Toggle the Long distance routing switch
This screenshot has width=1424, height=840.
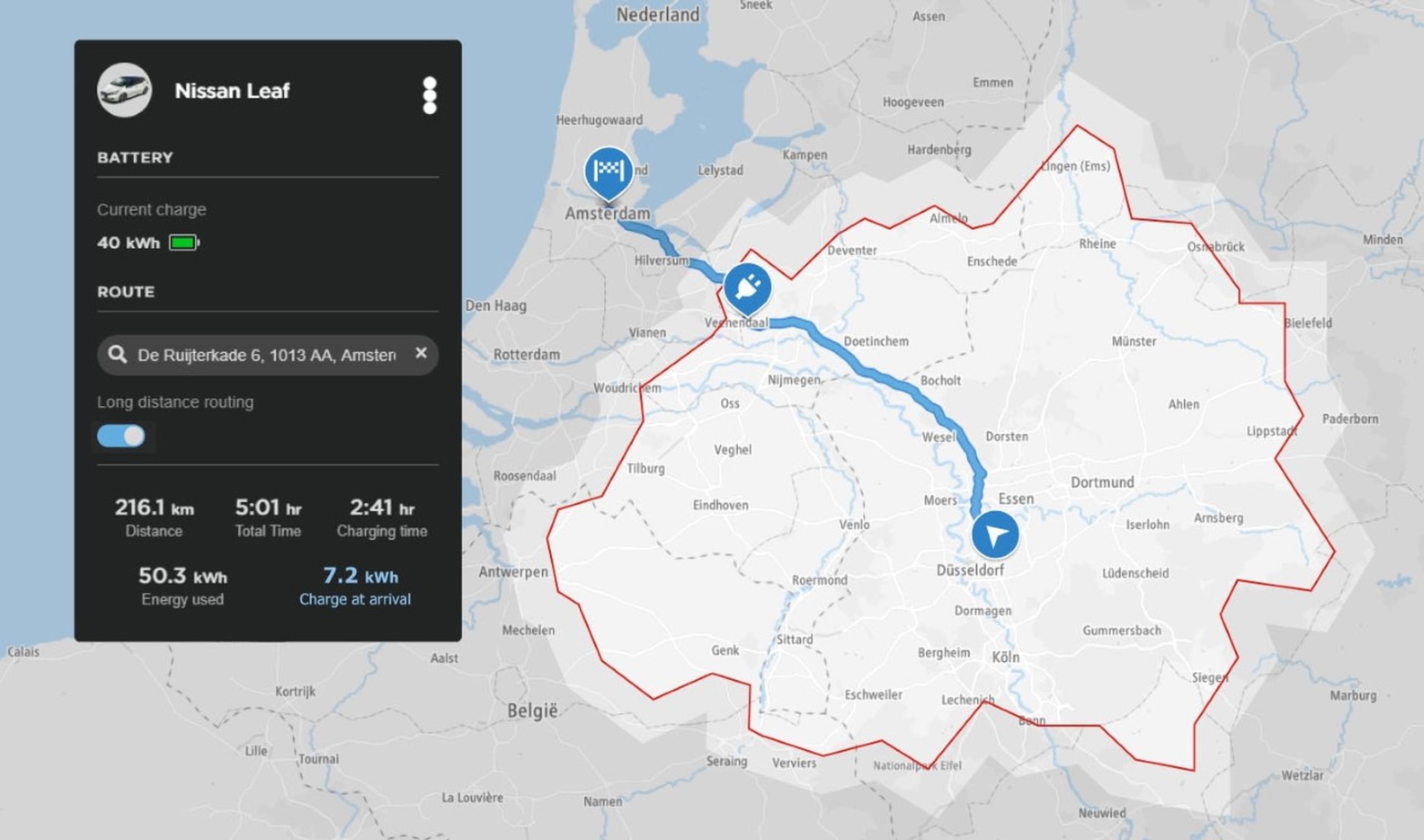pyautogui.click(x=121, y=436)
